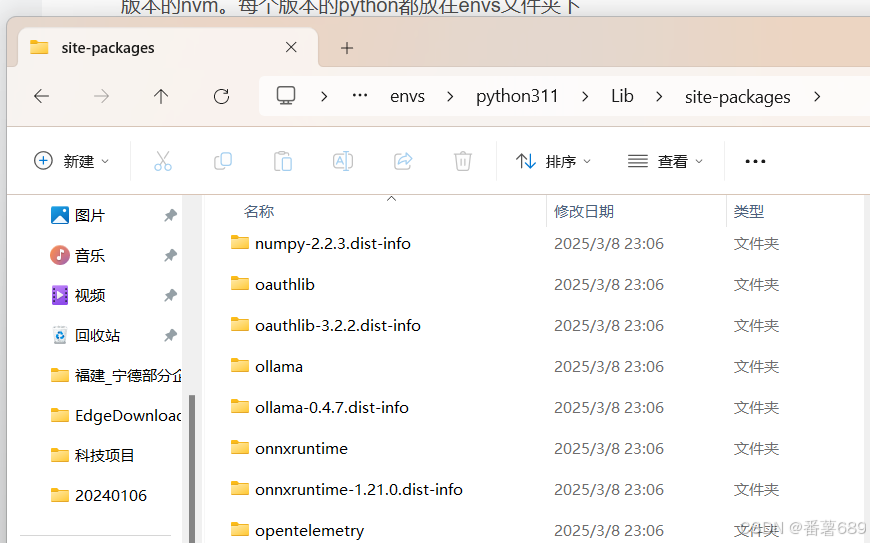The height and width of the screenshot is (543, 870).
Task: Open the See more options ellipsis in toolbar
Action: click(x=755, y=161)
